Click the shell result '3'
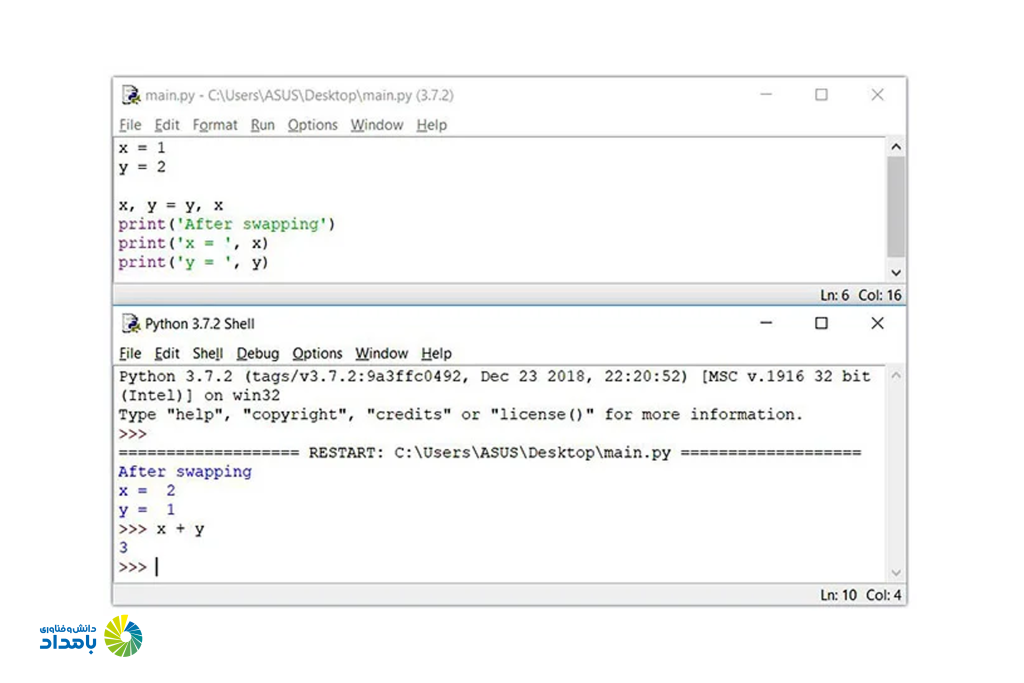Viewport: 1024px width, 683px height. (x=123, y=547)
